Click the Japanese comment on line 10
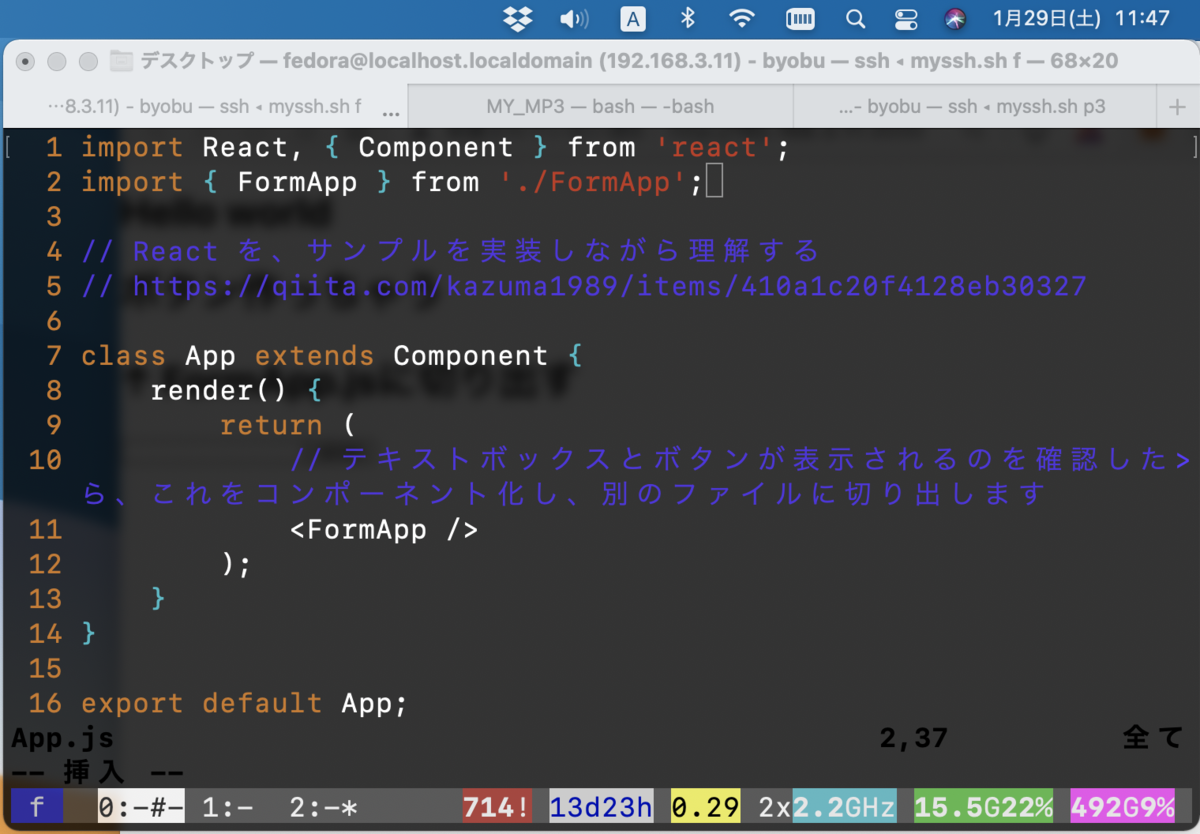This screenshot has width=1200, height=834. pyautogui.click(x=637, y=477)
